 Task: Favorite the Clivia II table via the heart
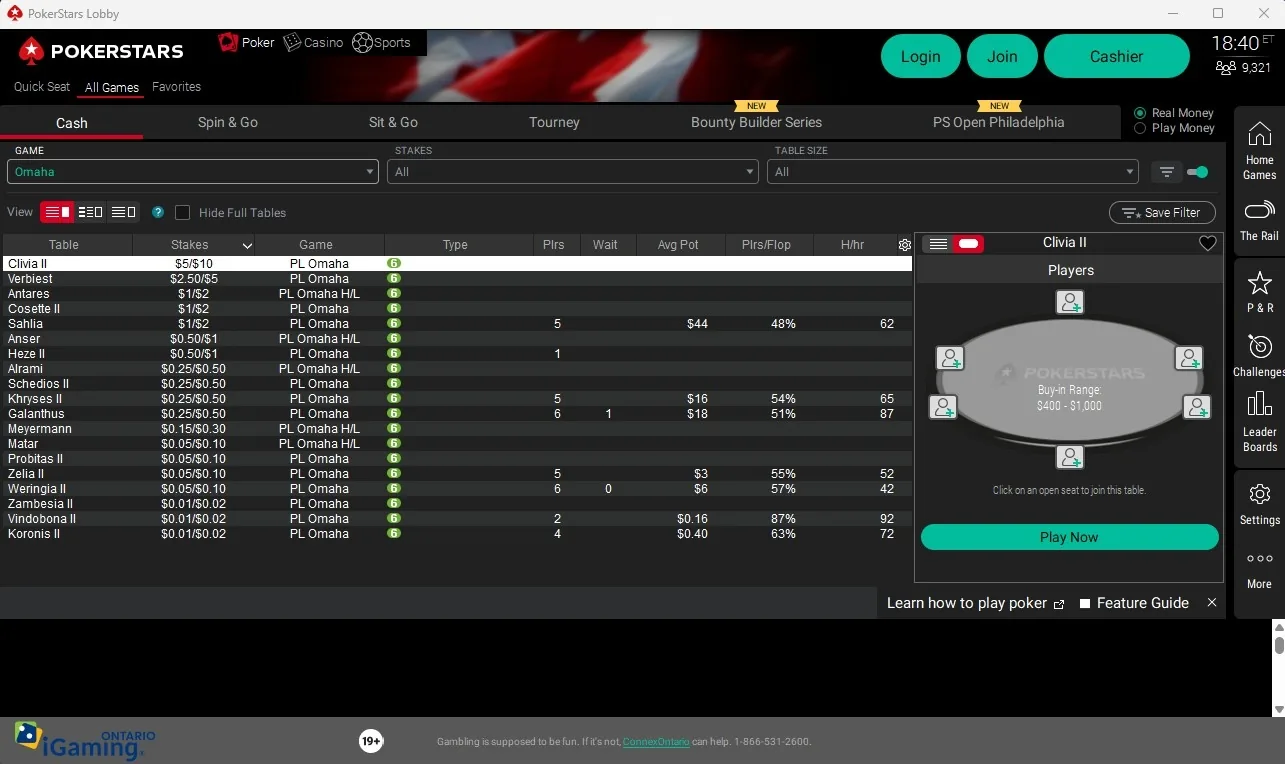coord(1207,242)
